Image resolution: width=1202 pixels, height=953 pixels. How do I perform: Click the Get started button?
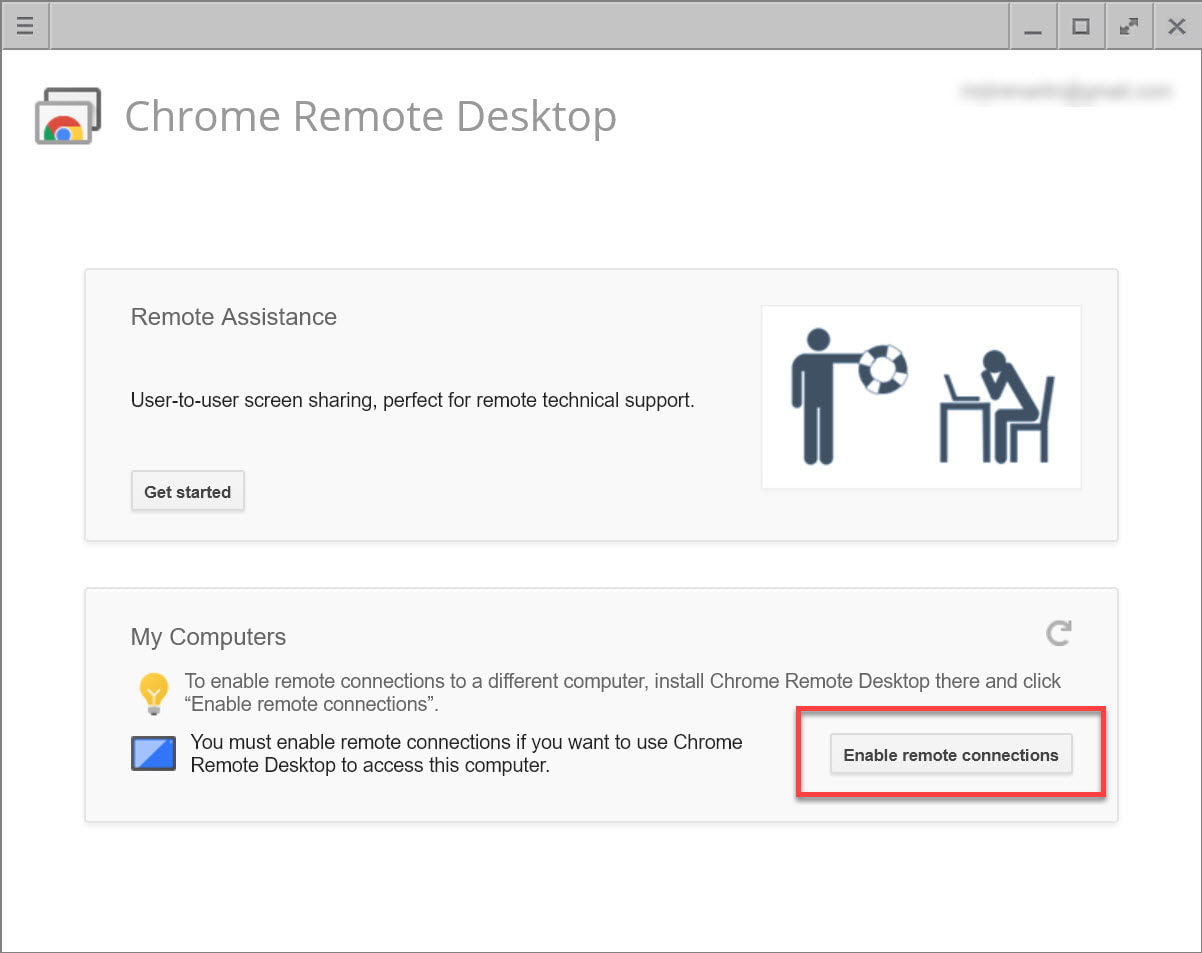tap(188, 492)
